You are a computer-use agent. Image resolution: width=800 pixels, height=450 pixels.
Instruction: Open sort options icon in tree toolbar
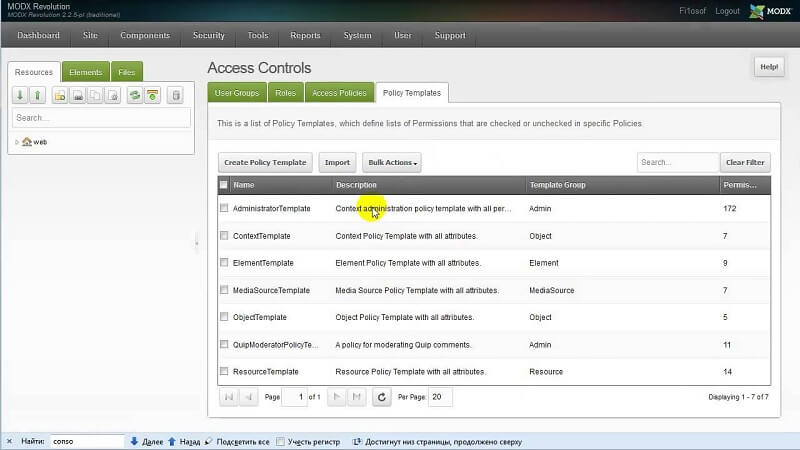coord(153,95)
